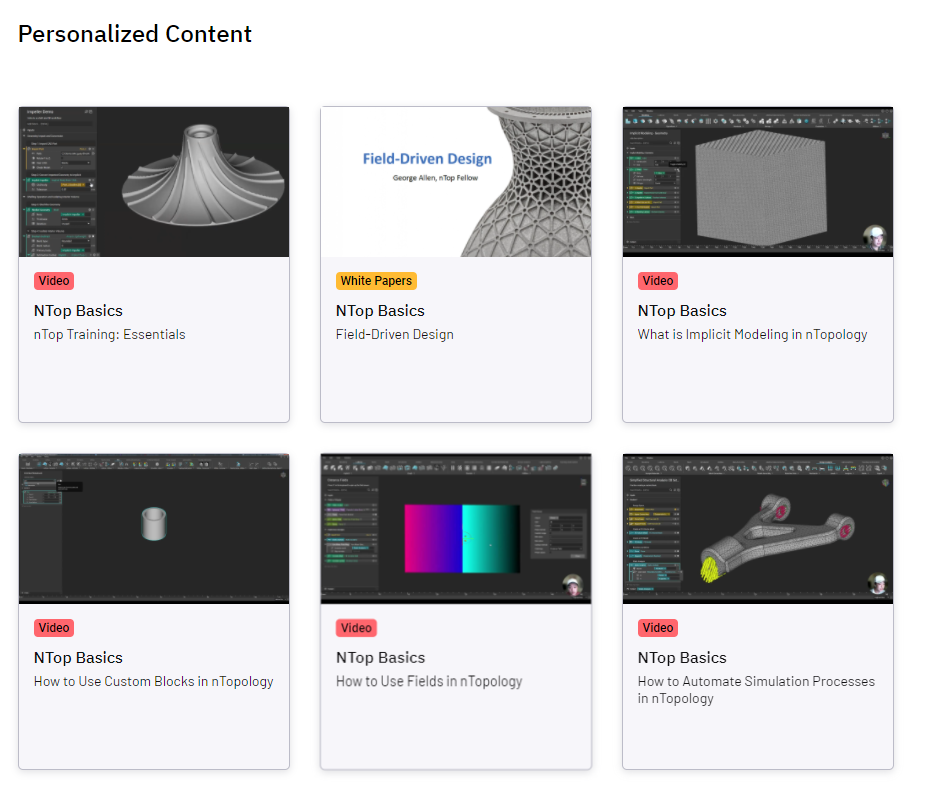Open the meshed bracket simulation thumbnail
Viewport: 932px width, 788px height.
click(x=758, y=529)
